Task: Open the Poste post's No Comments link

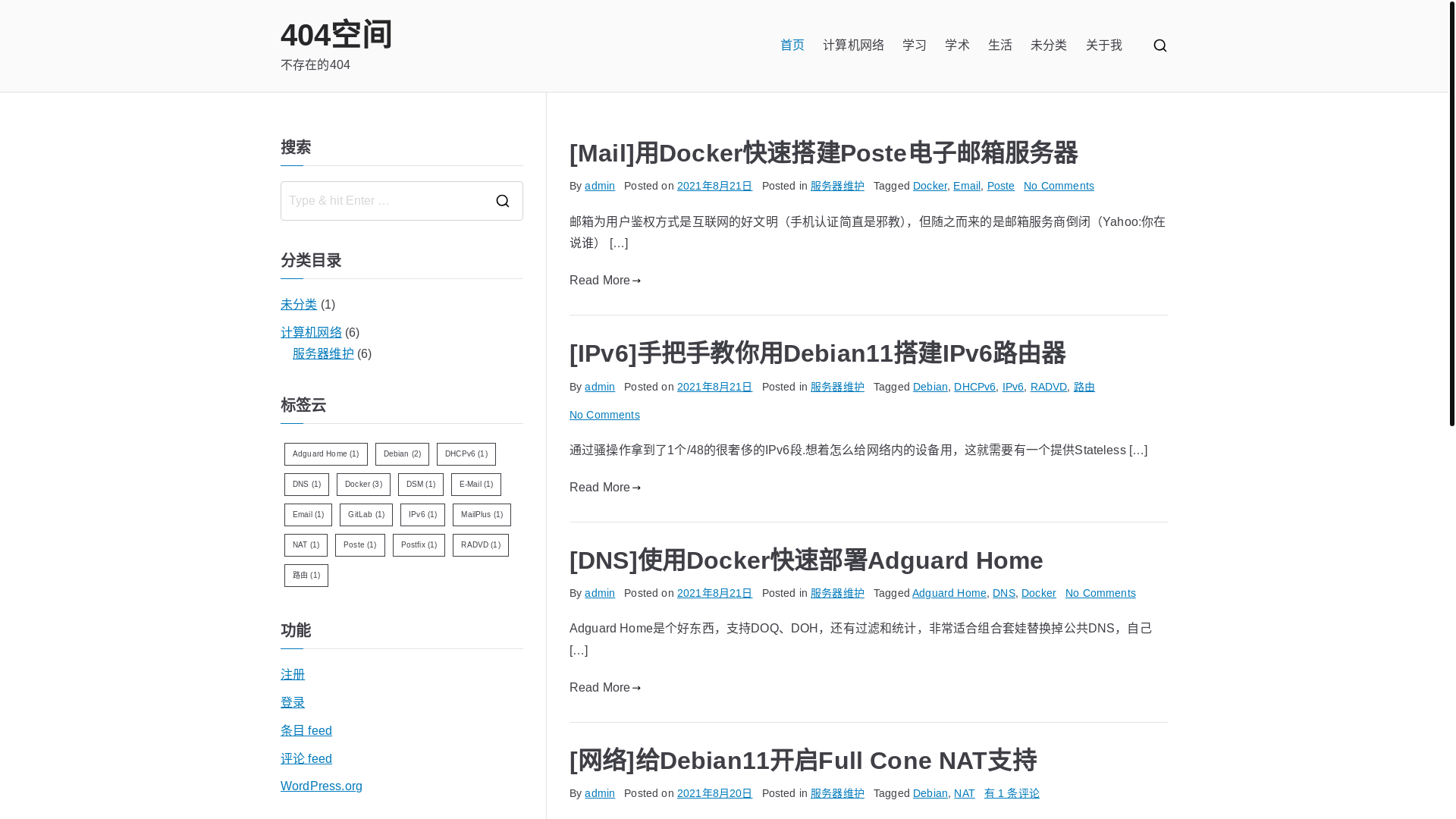Action: (x=1059, y=186)
